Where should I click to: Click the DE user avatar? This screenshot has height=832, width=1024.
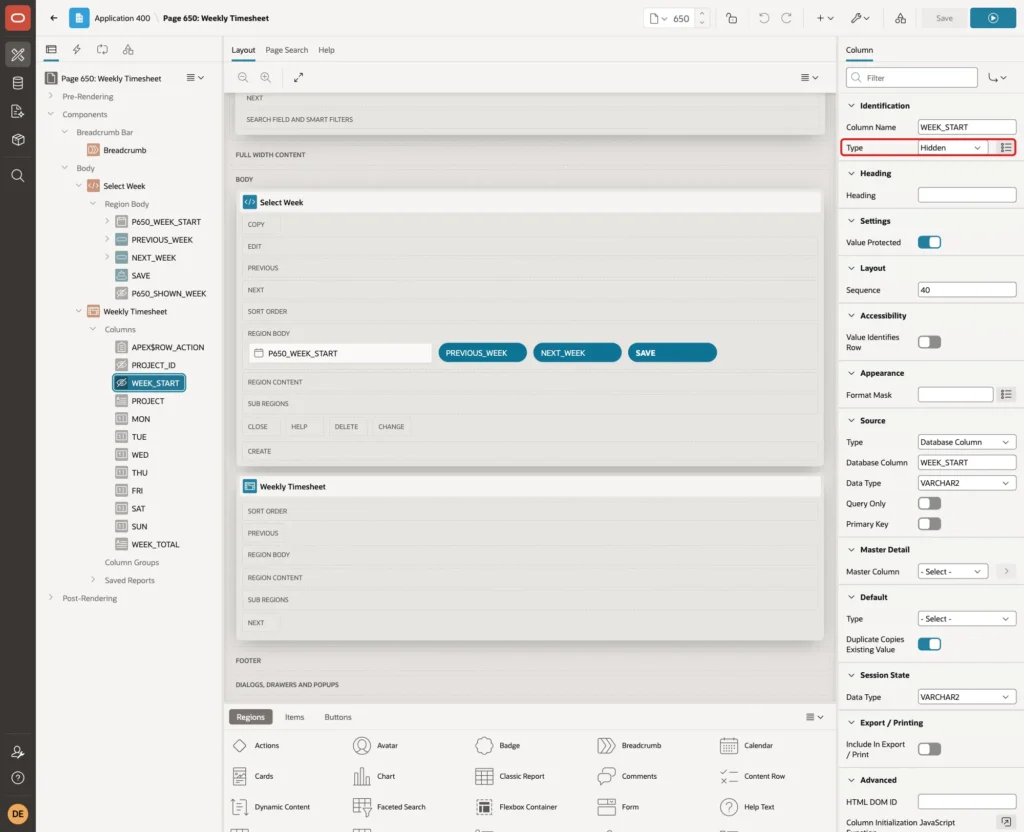pos(18,814)
